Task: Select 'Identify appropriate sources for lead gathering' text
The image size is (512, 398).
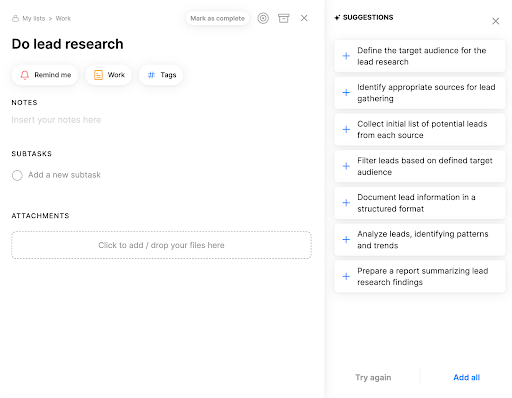Action: [x=426, y=93]
